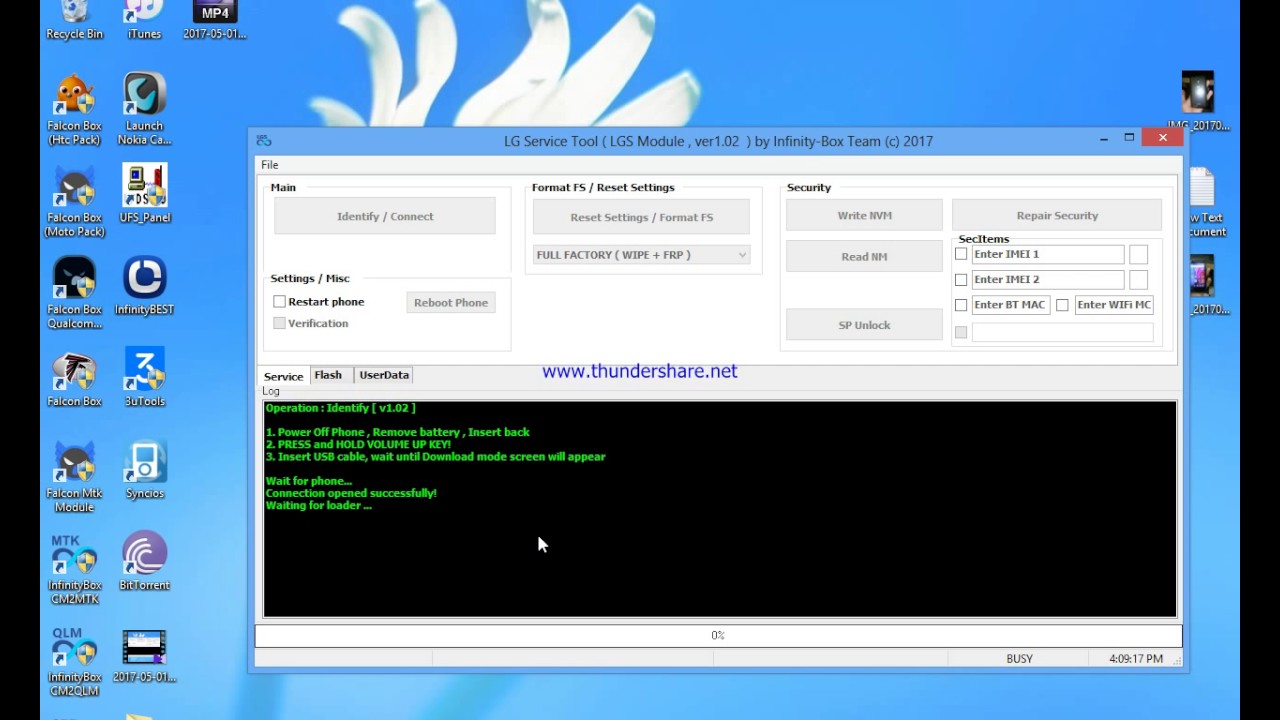
Task: Open the Syncios desktop shortcut
Action: [144, 470]
